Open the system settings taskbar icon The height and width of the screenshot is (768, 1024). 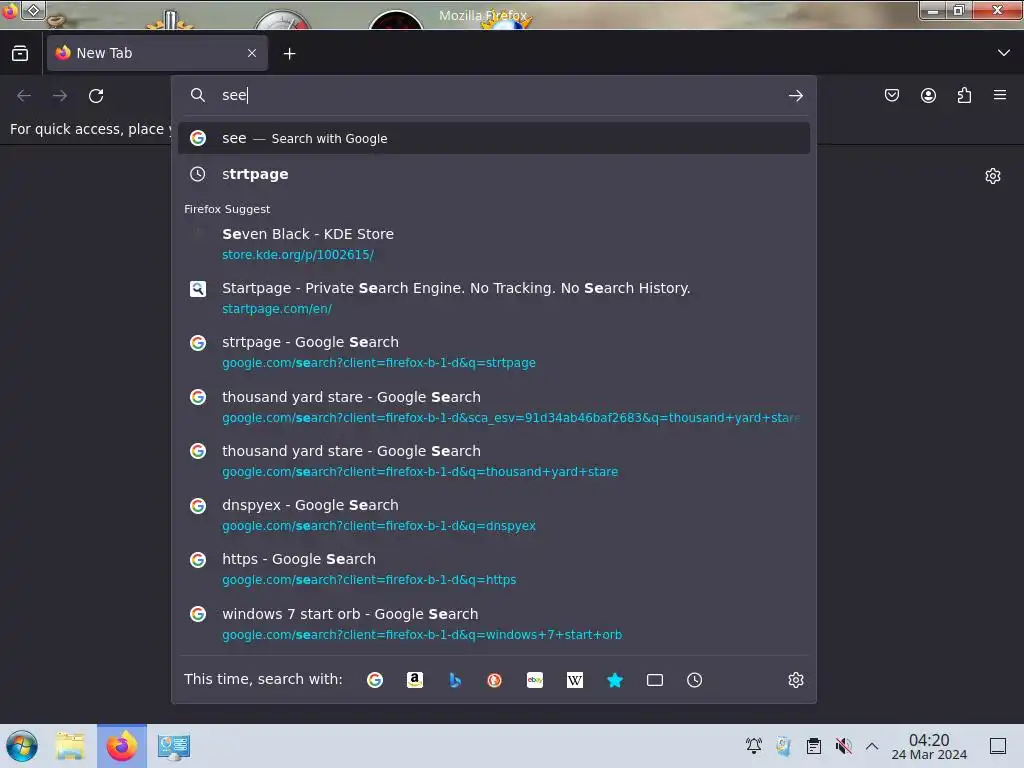pyautogui.click(x=173, y=746)
